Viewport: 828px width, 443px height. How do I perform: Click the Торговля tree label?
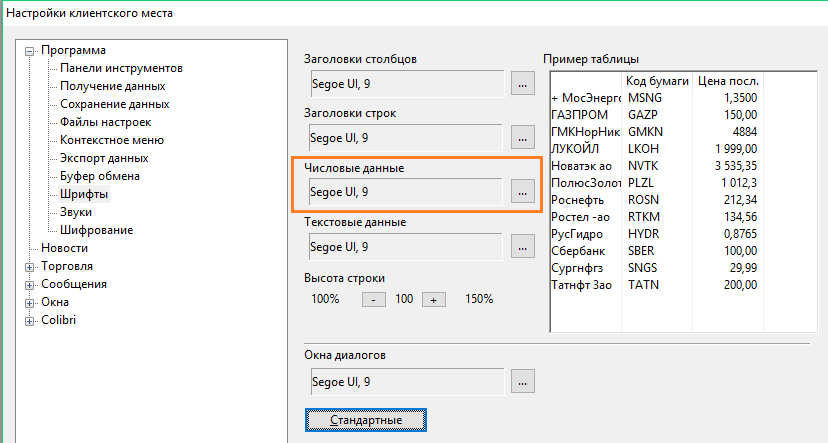tap(67, 266)
